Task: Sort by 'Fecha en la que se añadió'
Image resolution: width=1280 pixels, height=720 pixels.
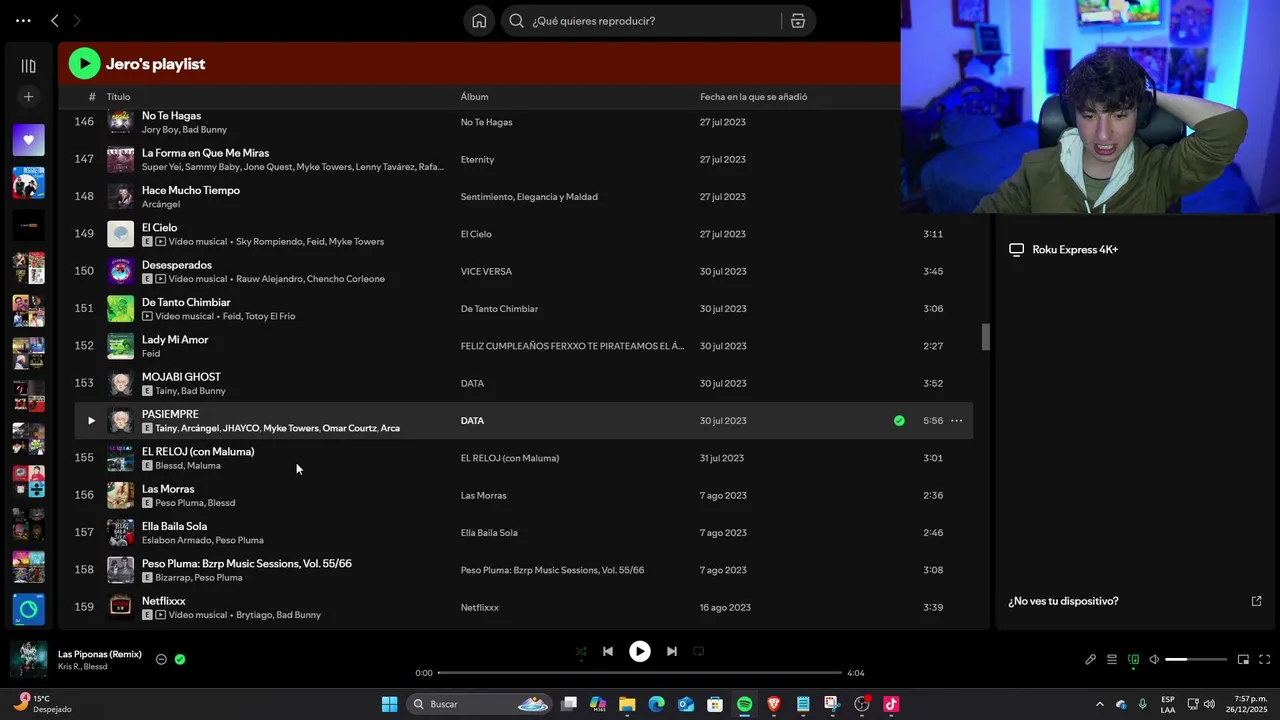Action: [x=753, y=97]
